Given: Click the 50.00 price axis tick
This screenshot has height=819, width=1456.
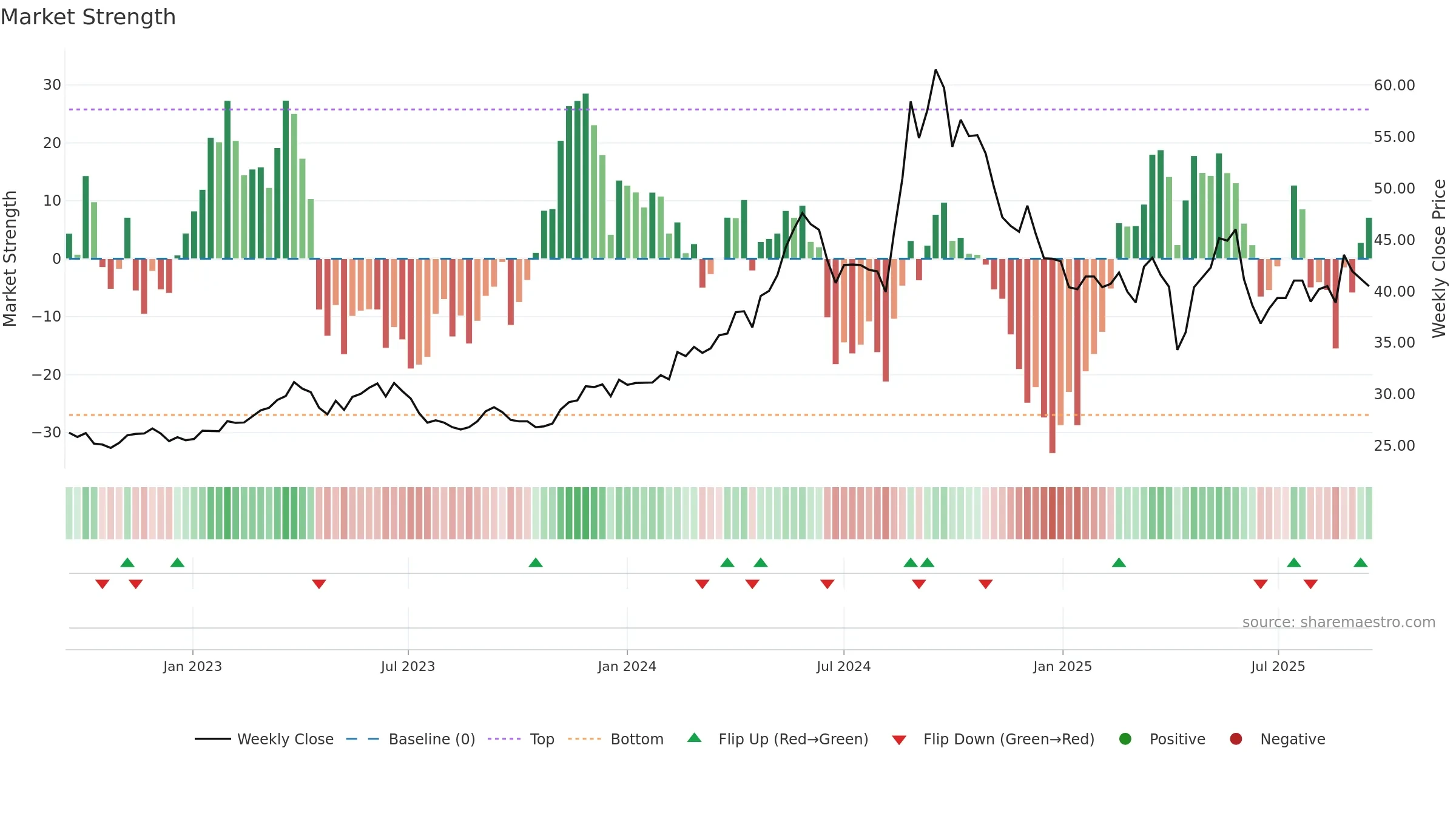Looking at the screenshot, I should (x=1394, y=189).
